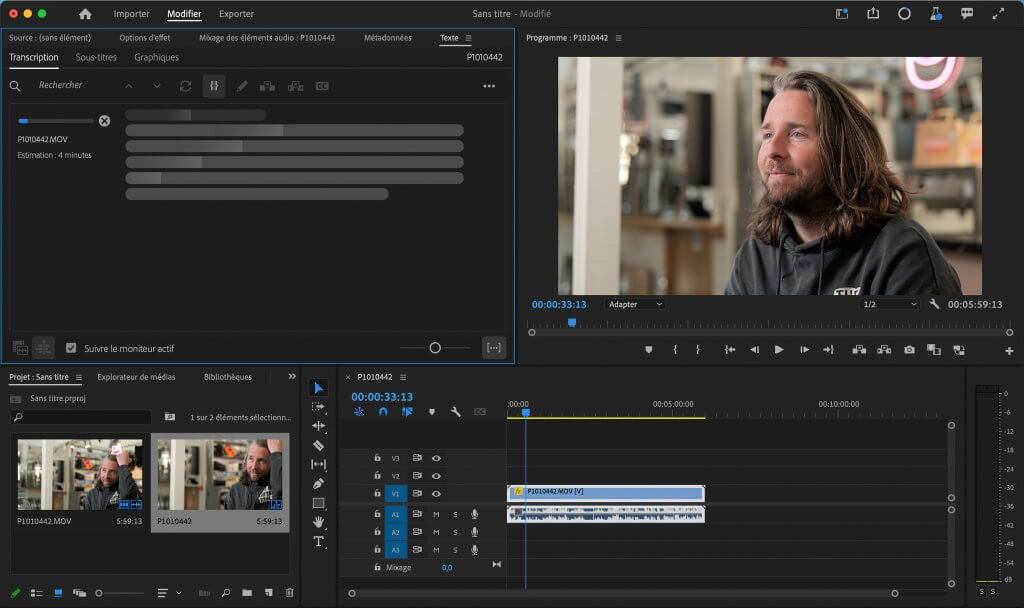The width and height of the screenshot is (1024, 608).
Task: Select the Razor tool in the tools panel
Action: 318,444
